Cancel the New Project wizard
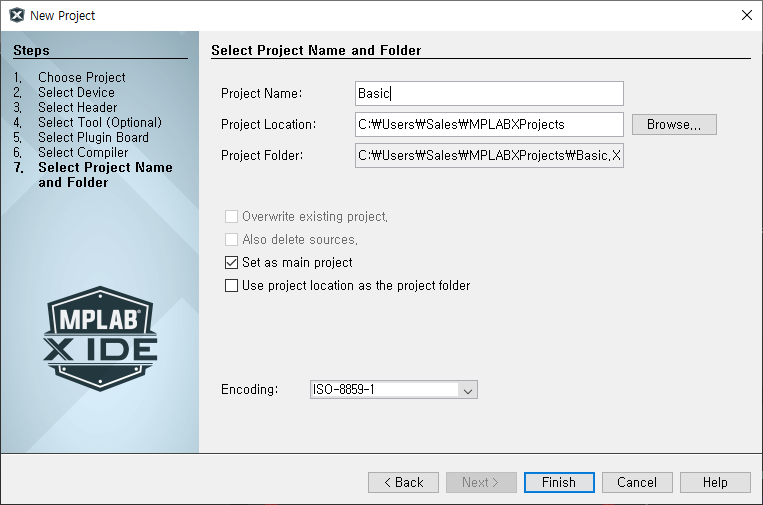This screenshot has height=505, width=763. click(637, 483)
